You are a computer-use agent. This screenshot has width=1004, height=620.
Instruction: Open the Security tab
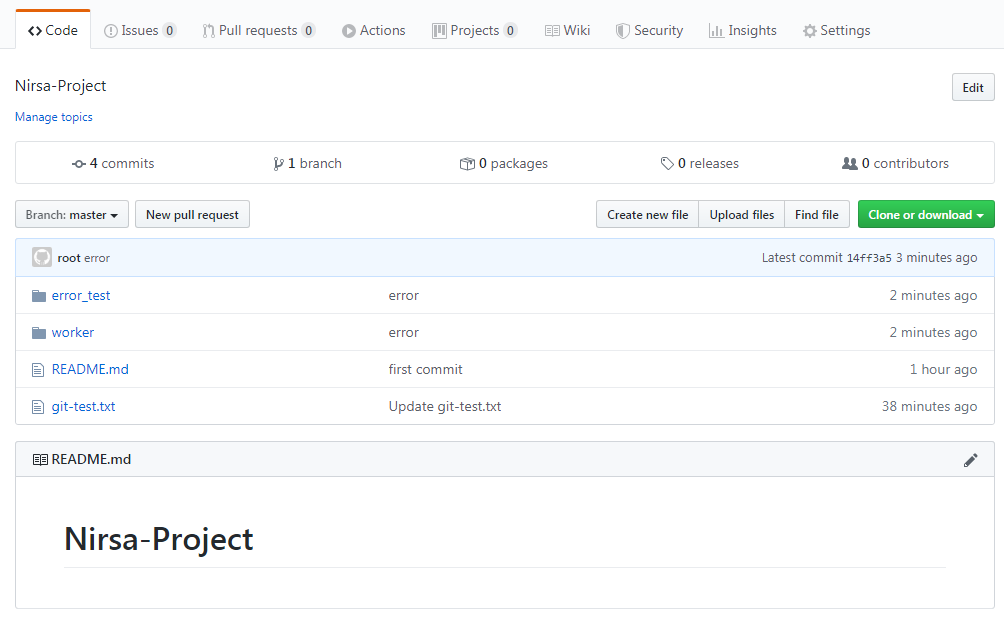649,30
